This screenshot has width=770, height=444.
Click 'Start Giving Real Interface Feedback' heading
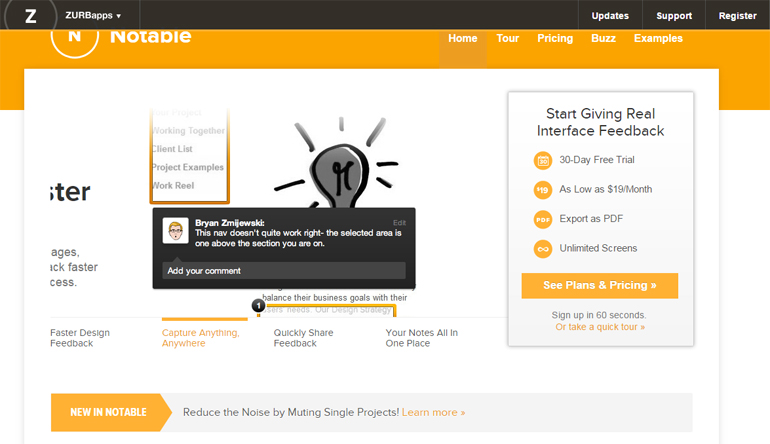point(600,122)
